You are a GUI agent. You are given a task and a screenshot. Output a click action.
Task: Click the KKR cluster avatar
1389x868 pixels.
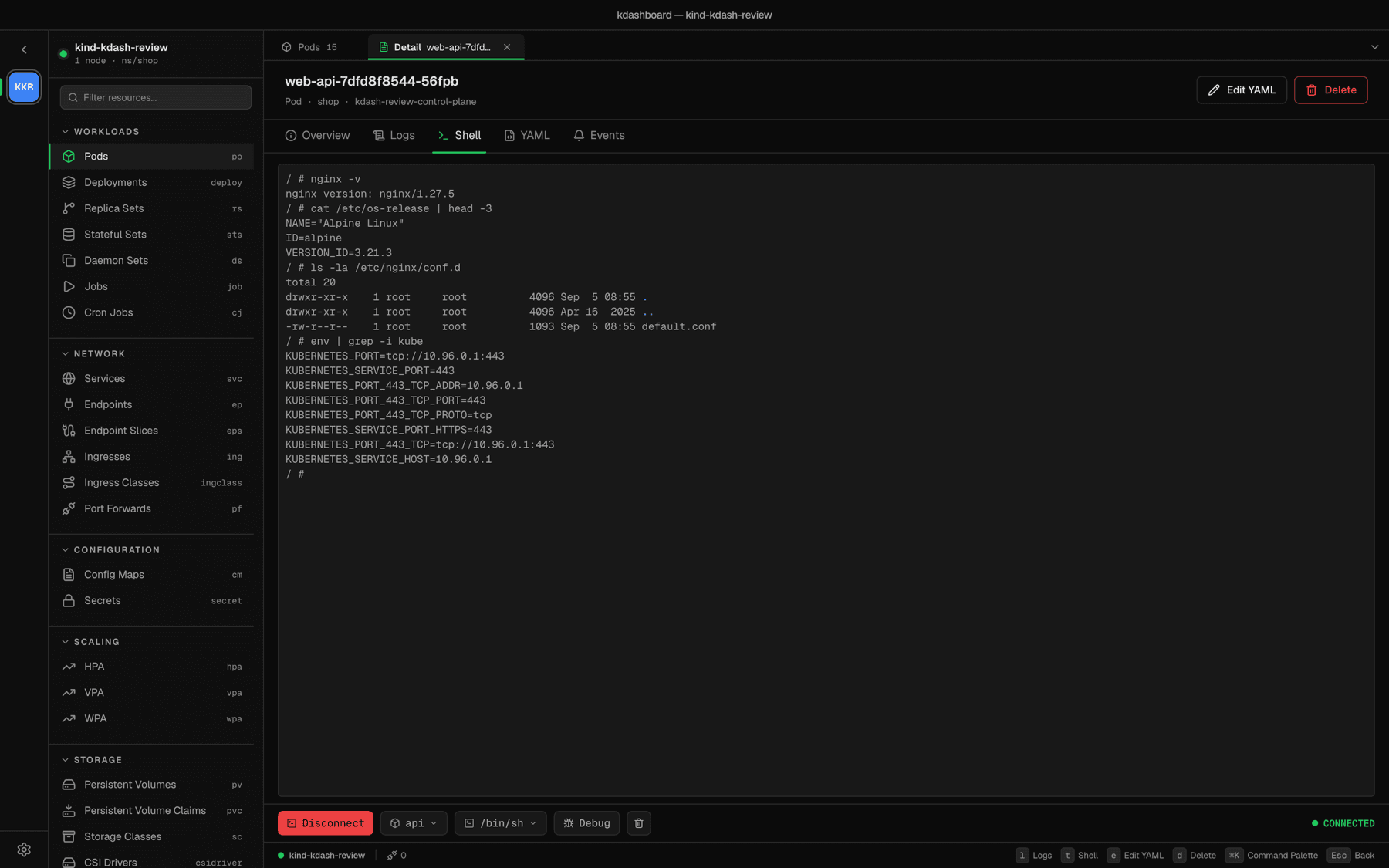click(24, 87)
